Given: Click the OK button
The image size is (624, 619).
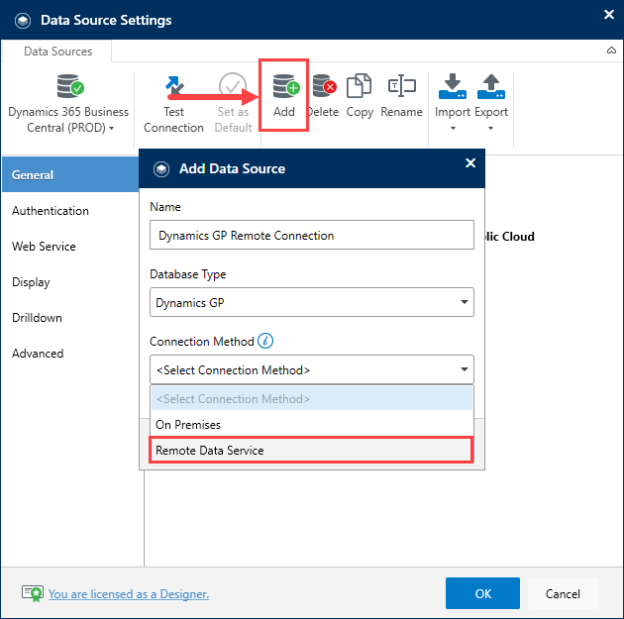Looking at the screenshot, I should pyautogui.click(x=482, y=593).
